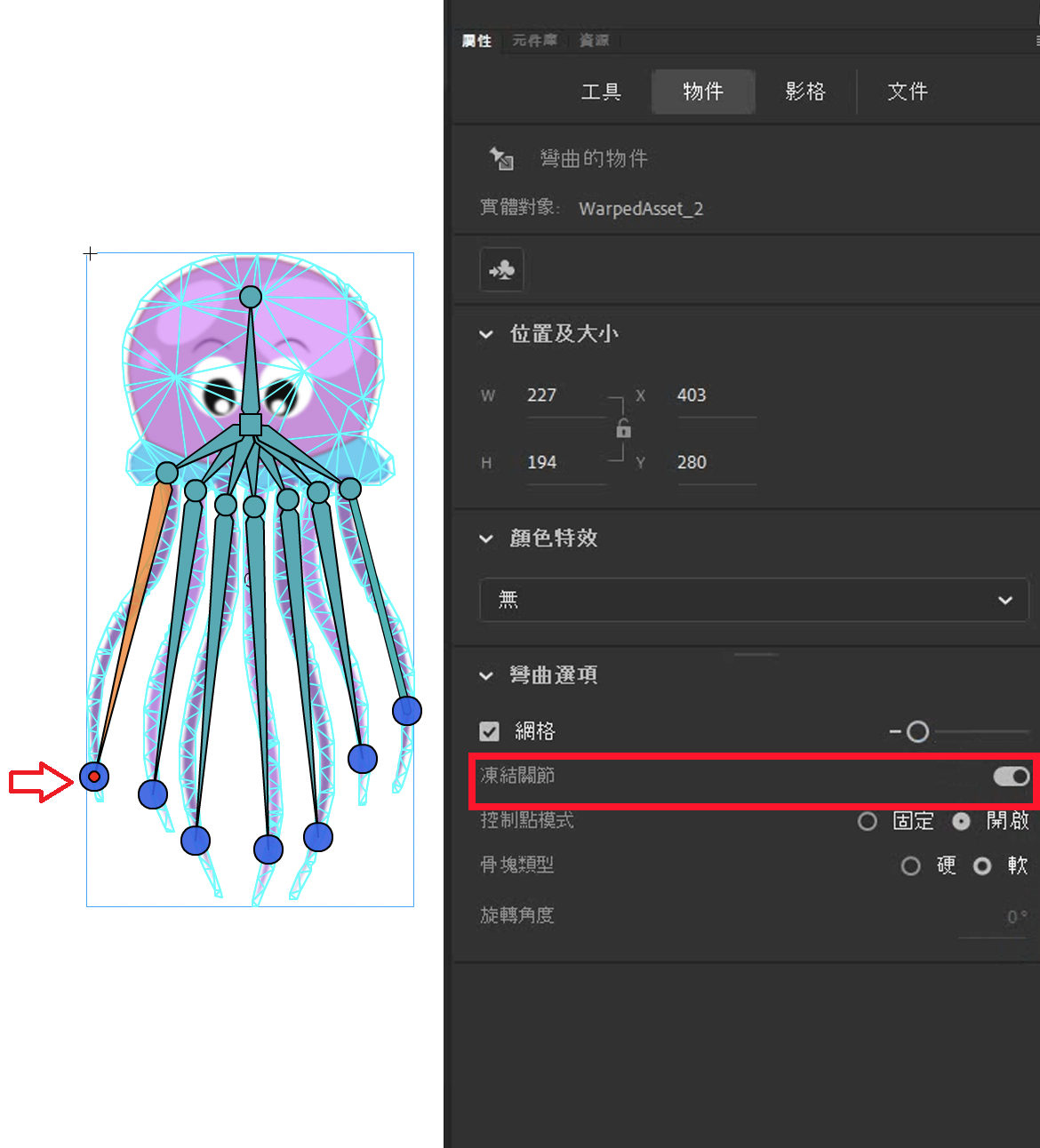1040x1148 pixels.
Task: Select the 屬性 panel tab
Action: [x=477, y=41]
